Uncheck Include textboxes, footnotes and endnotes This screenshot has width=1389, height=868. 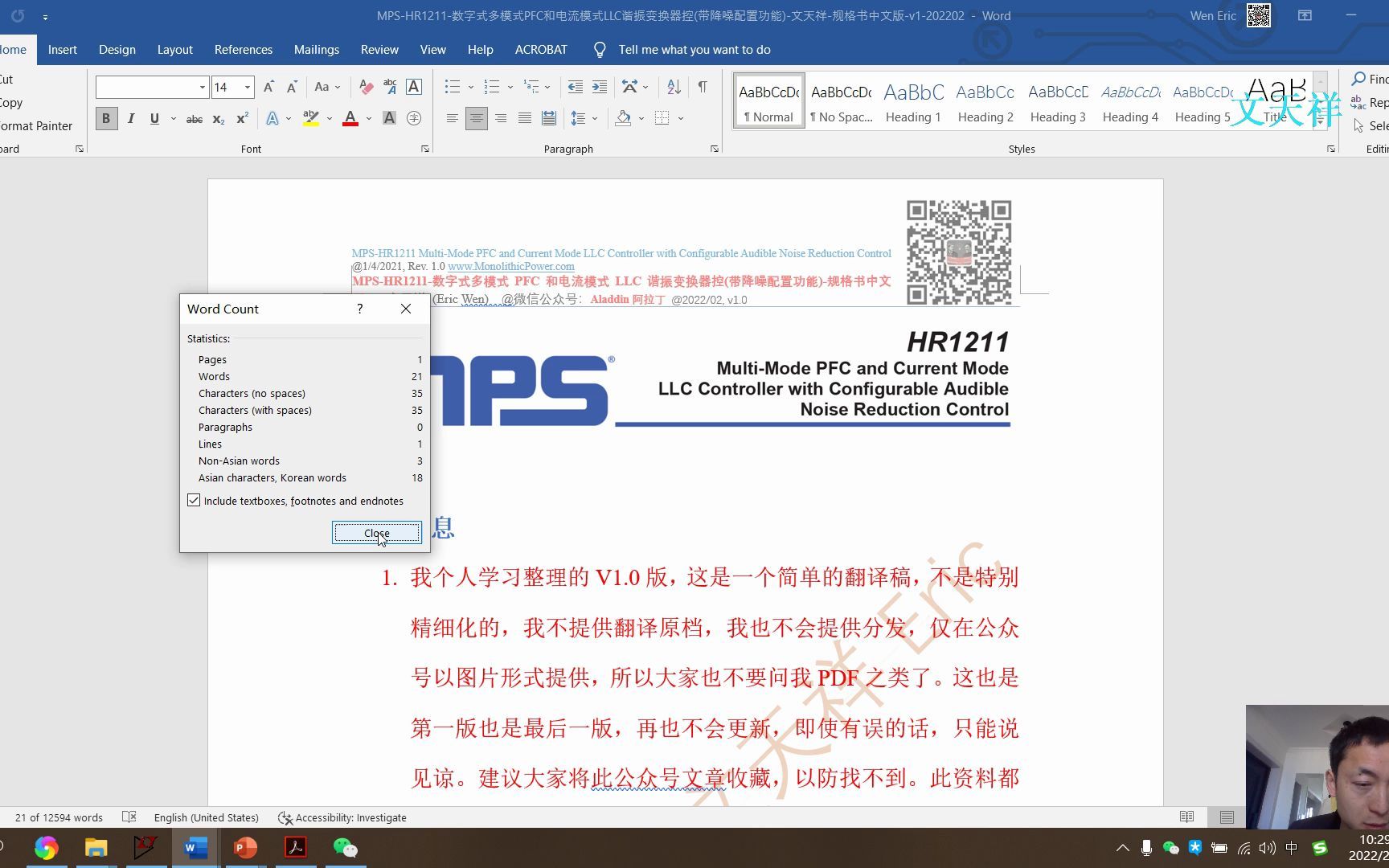pyautogui.click(x=194, y=500)
